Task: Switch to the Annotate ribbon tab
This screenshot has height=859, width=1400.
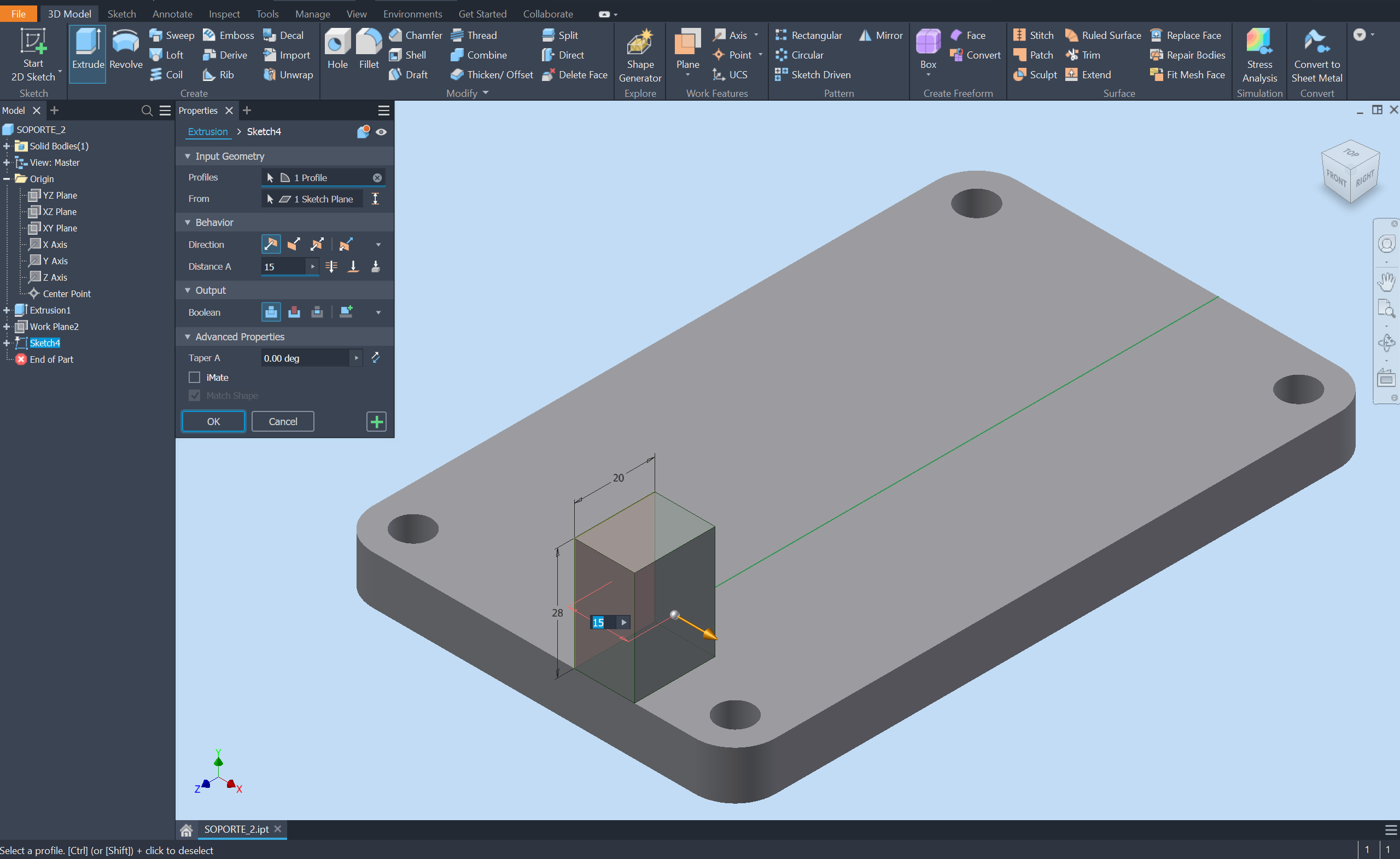Action: (172, 14)
